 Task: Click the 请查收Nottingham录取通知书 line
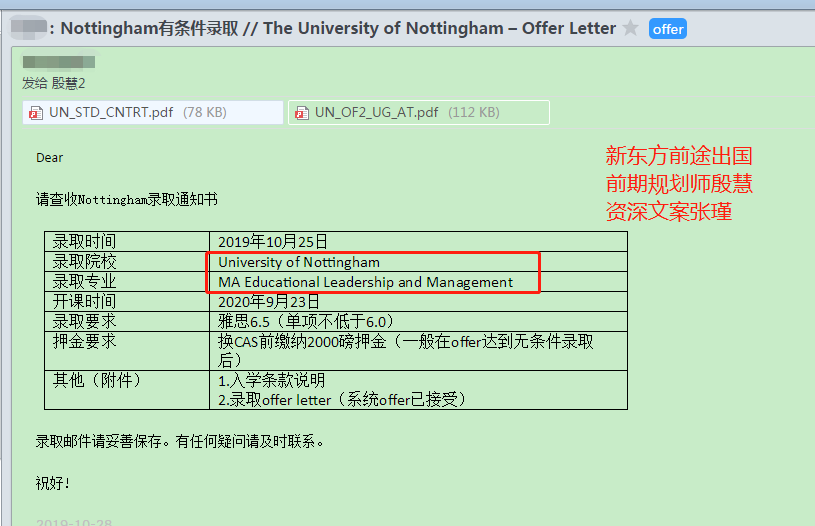pyautogui.click(x=126, y=200)
